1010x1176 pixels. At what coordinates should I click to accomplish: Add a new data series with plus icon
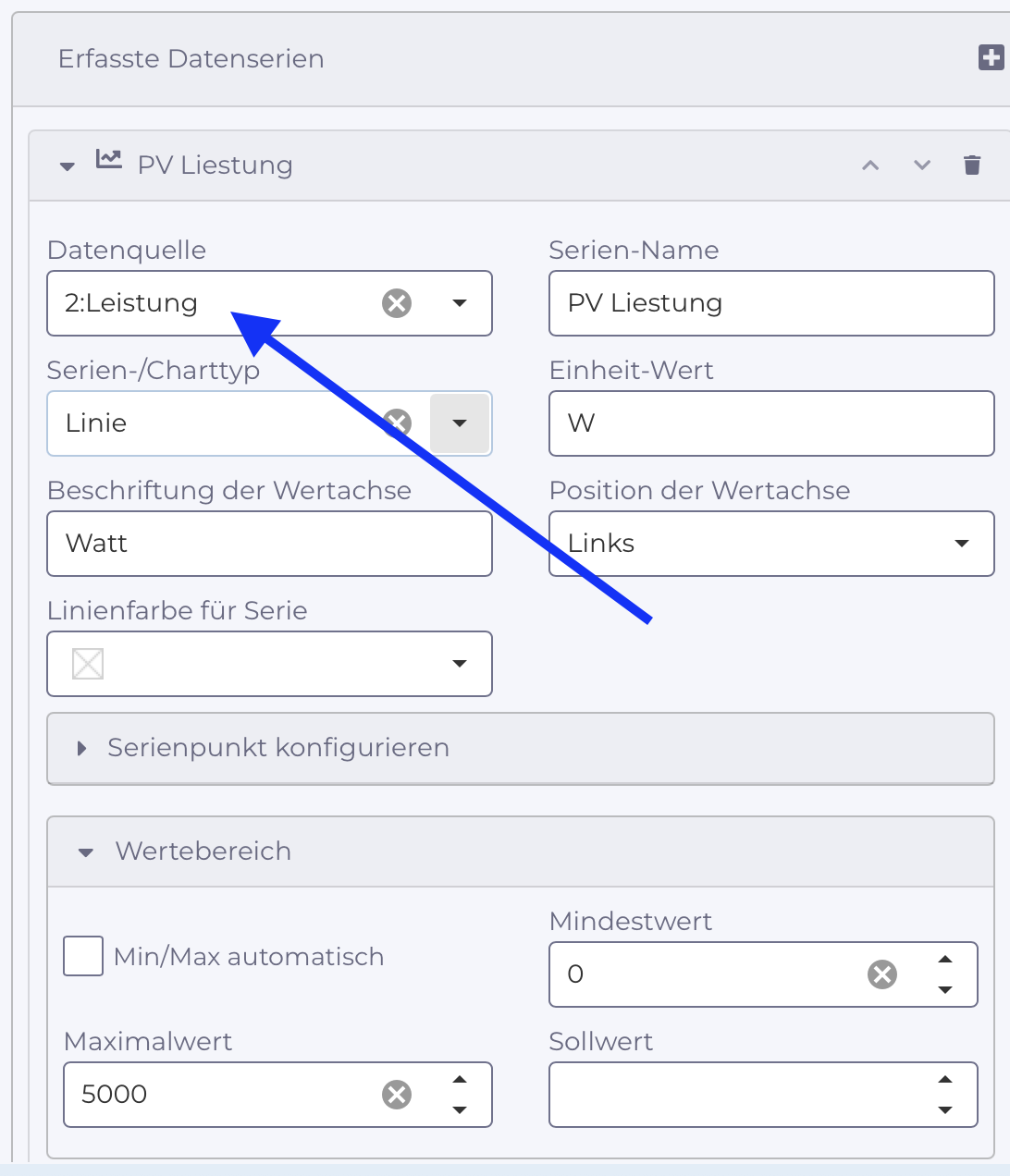(991, 57)
